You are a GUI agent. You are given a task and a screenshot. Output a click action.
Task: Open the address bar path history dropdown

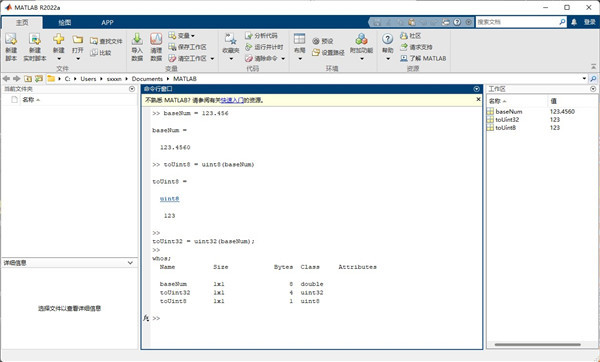click(584, 78)
